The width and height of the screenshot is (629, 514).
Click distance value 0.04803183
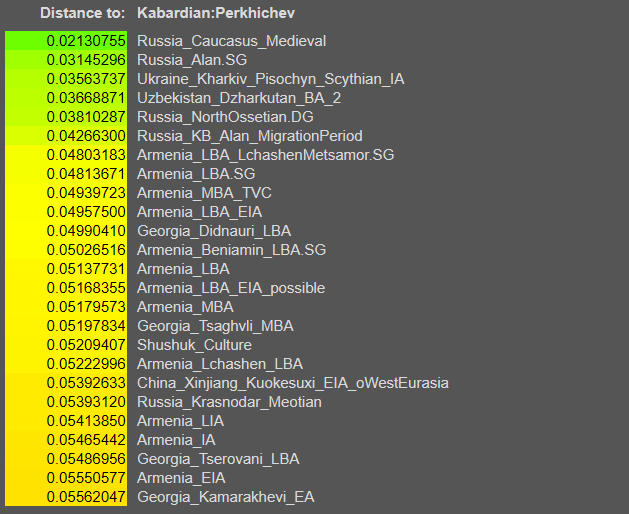(x=86, y=155)
